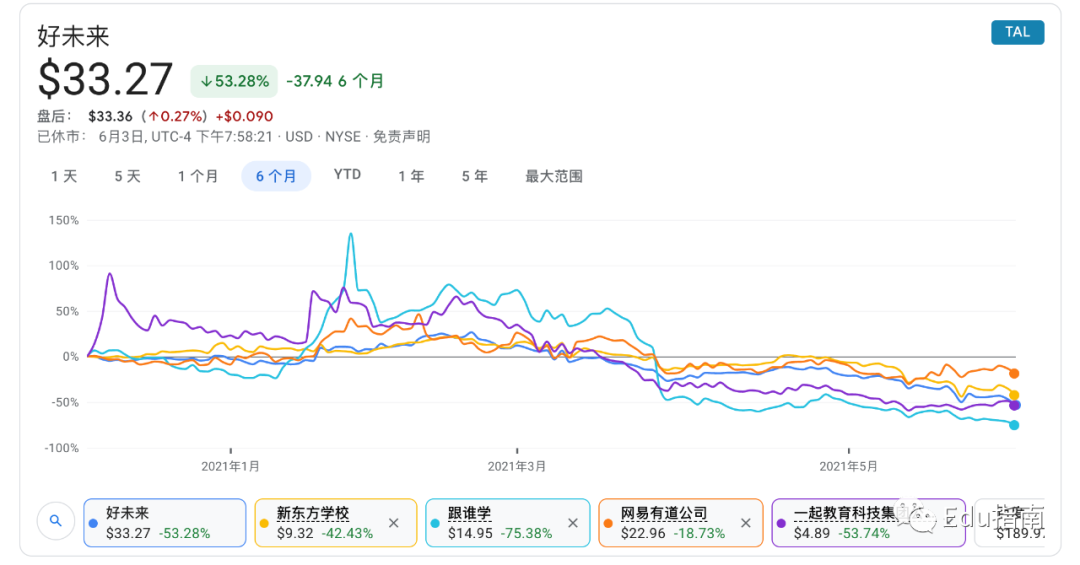
Task: Select the 5 年 time range
Action: tap(475, 176)
